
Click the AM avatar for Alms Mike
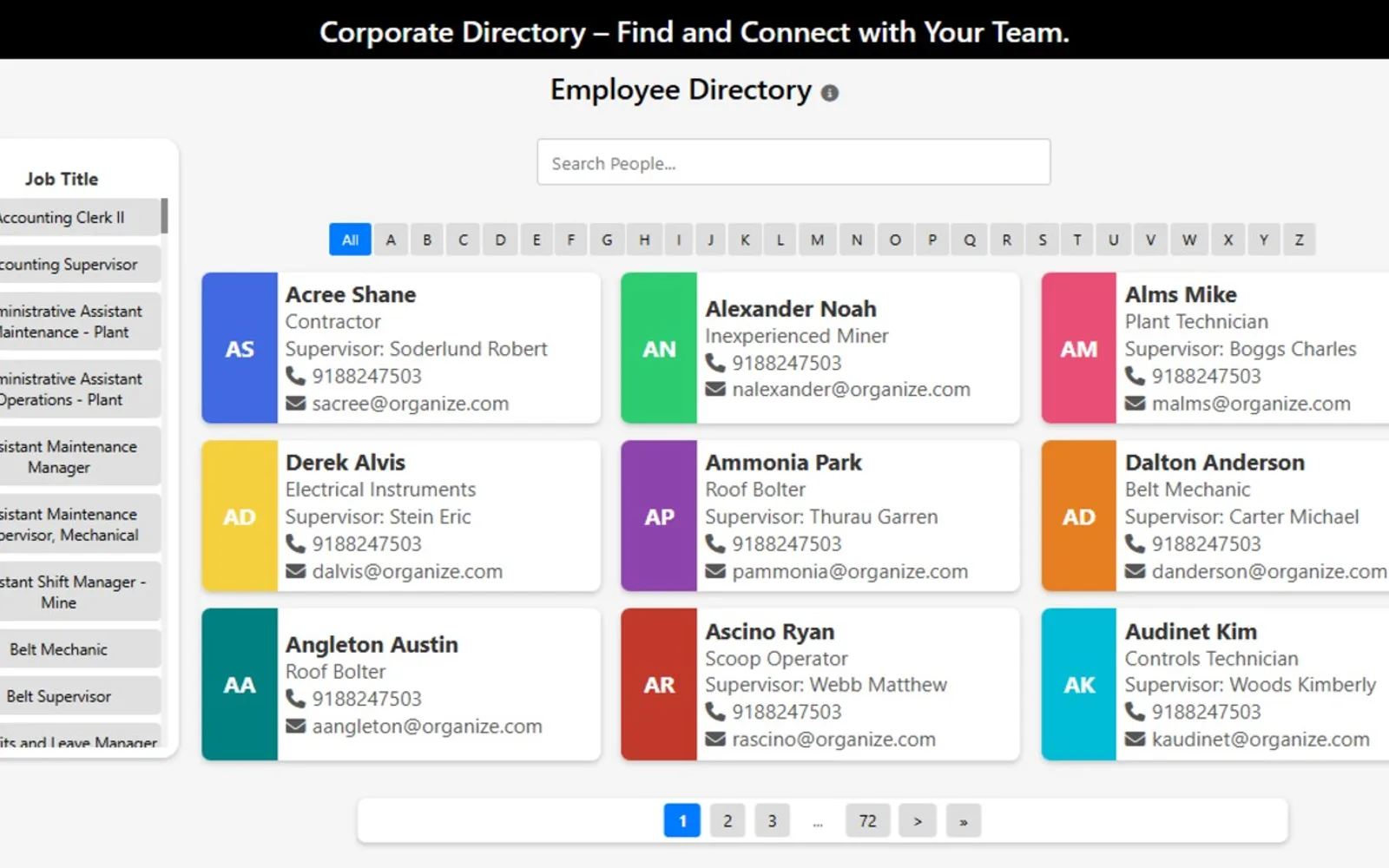(1079, 348)
